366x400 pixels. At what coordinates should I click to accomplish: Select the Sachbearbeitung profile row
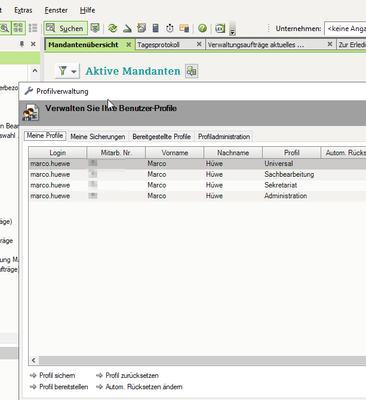click(x=197, y=174)
